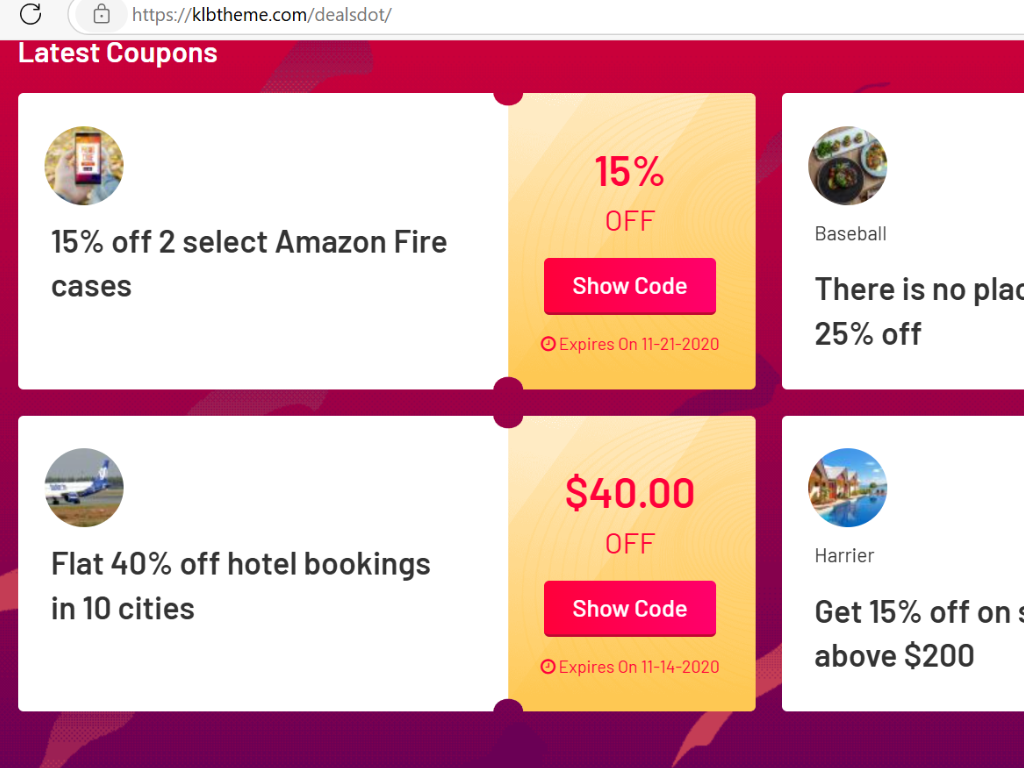Click the URL in the address bar

pos(261,14)
